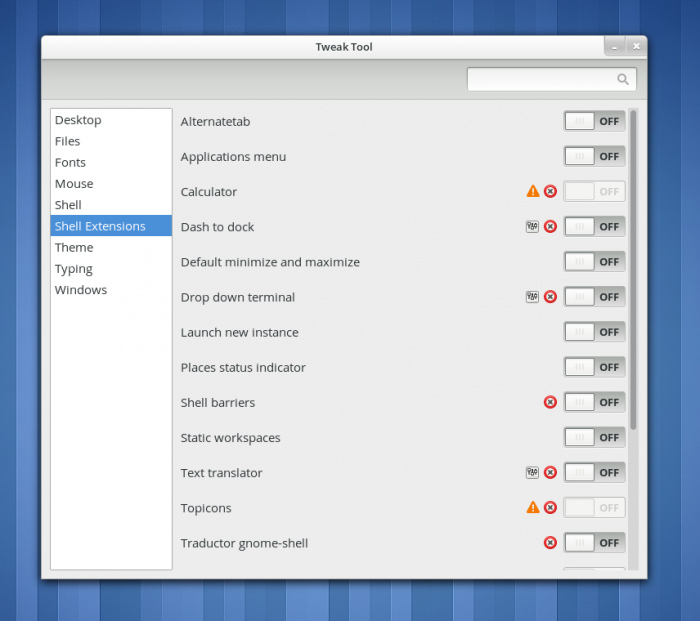Viewport: 700px width, 621px height.
Task: Remove Traductor gnome-shell with red X
Action: pos(550,542)
